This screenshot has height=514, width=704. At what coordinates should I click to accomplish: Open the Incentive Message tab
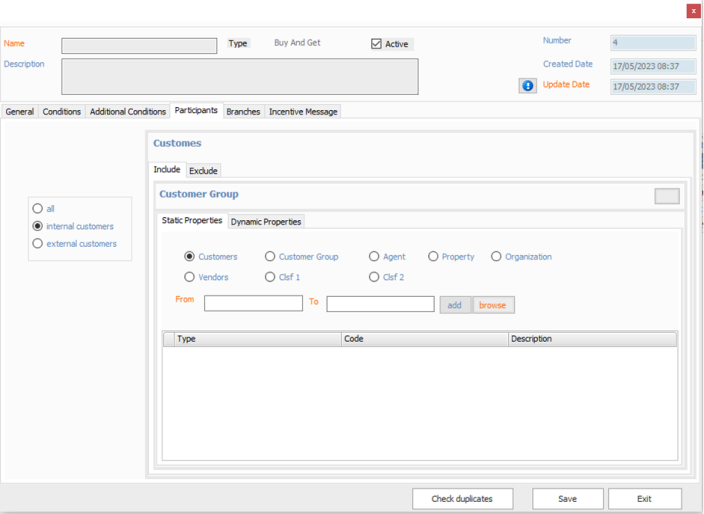point(303,112)
